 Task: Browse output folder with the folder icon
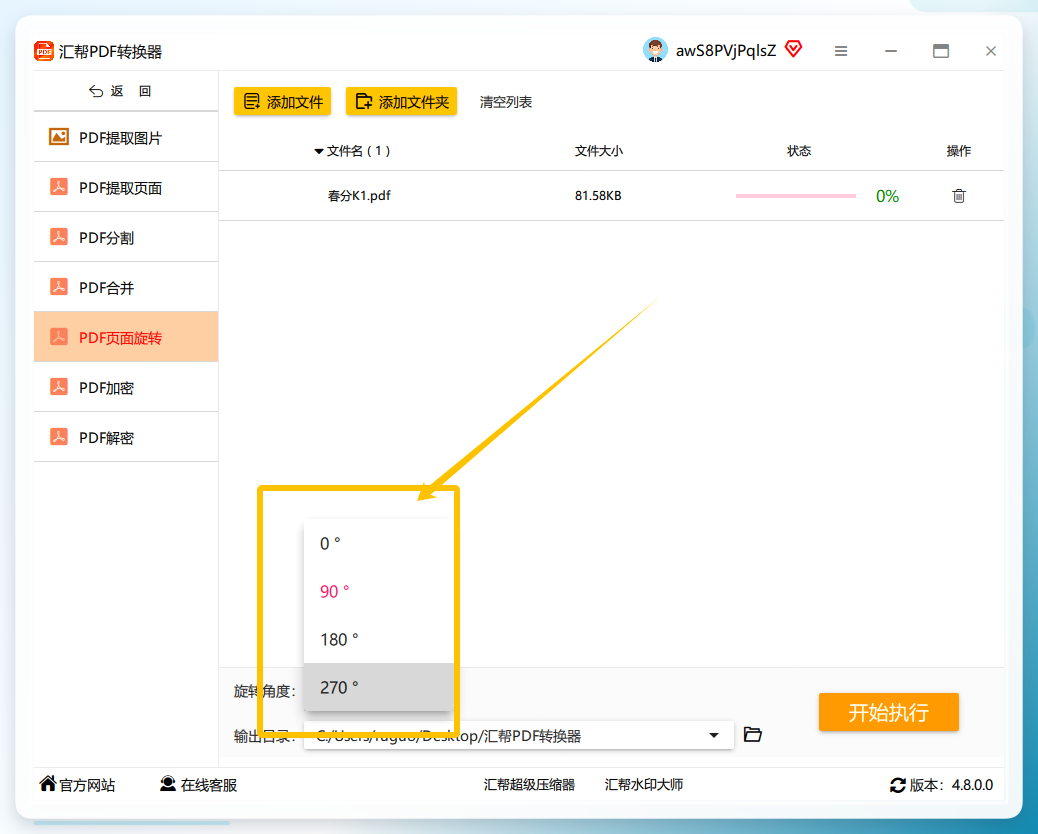pos(753,735)
